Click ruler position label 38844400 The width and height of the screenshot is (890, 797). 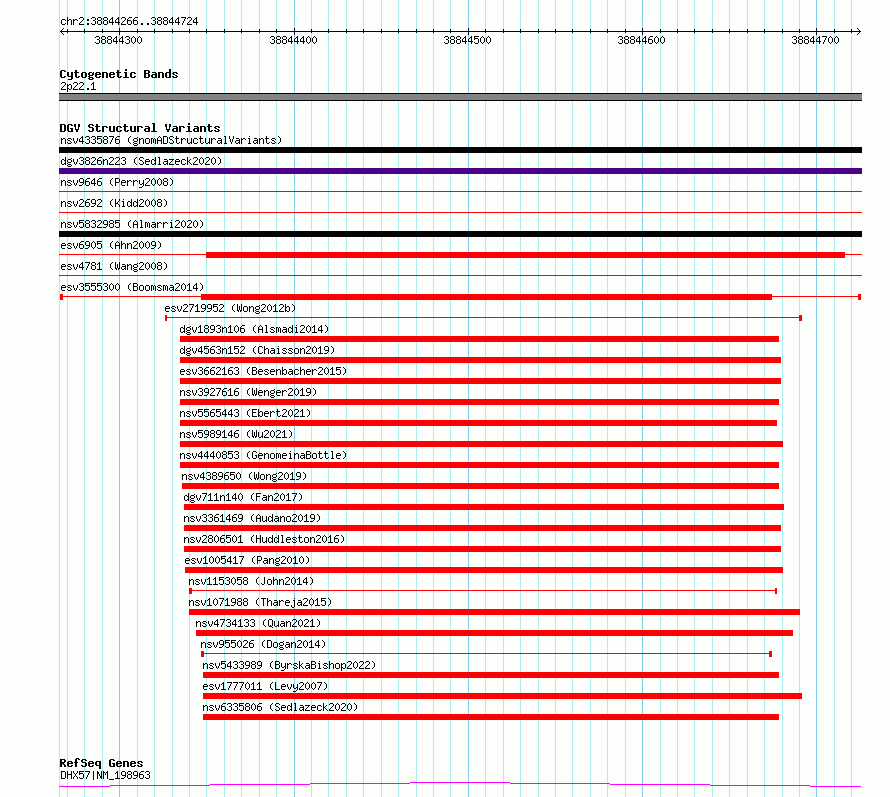point(293,40)
